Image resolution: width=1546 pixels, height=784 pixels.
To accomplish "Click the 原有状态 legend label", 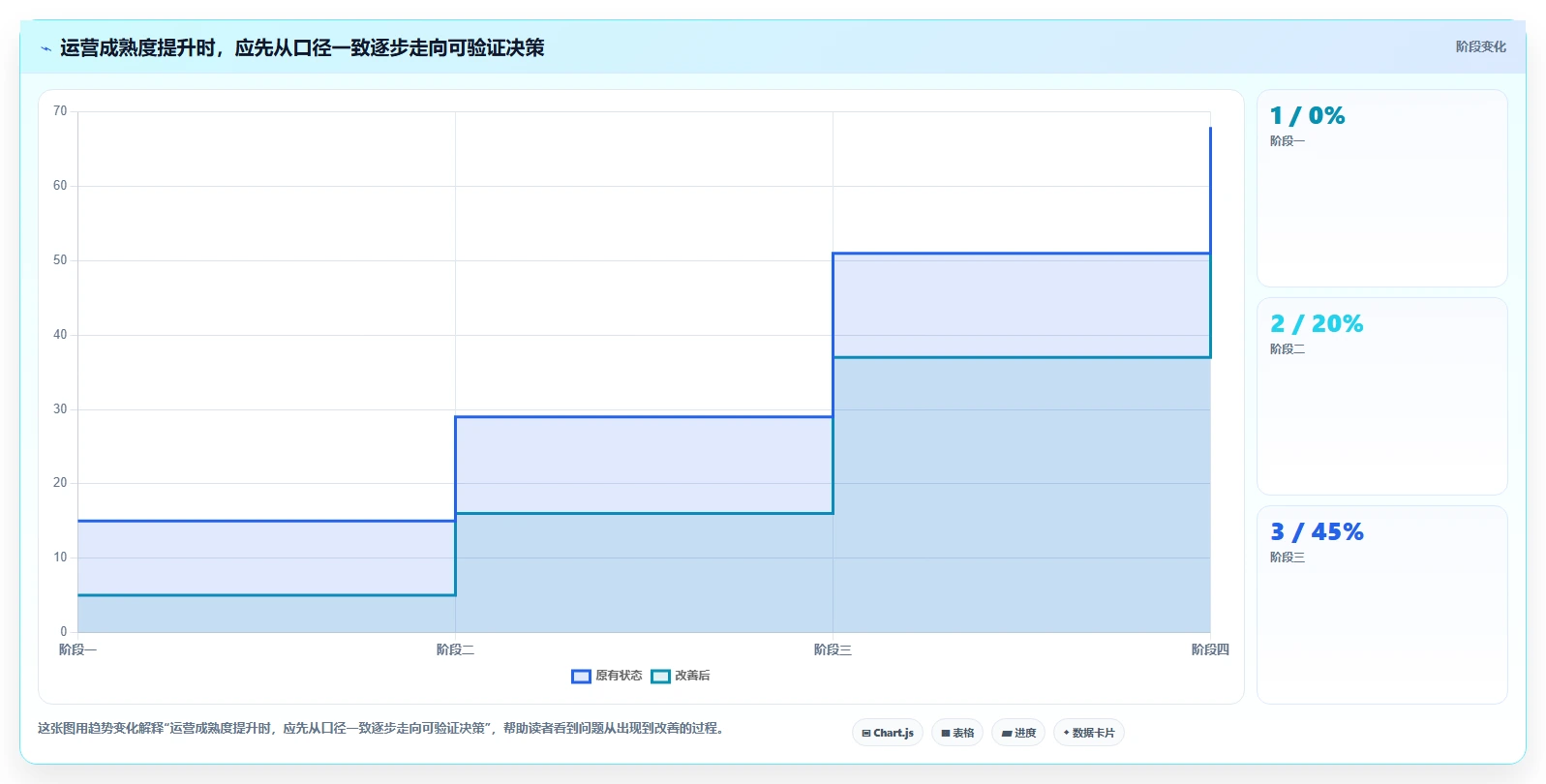I will [x=619, y=676].
